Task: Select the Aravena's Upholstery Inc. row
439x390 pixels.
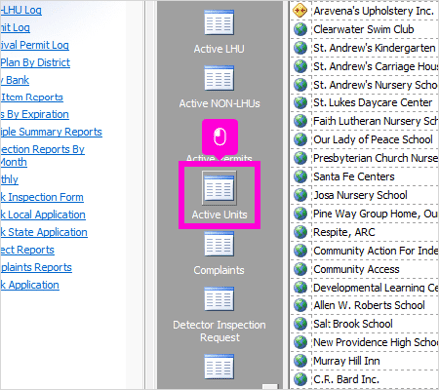Action: click(365, 11)
